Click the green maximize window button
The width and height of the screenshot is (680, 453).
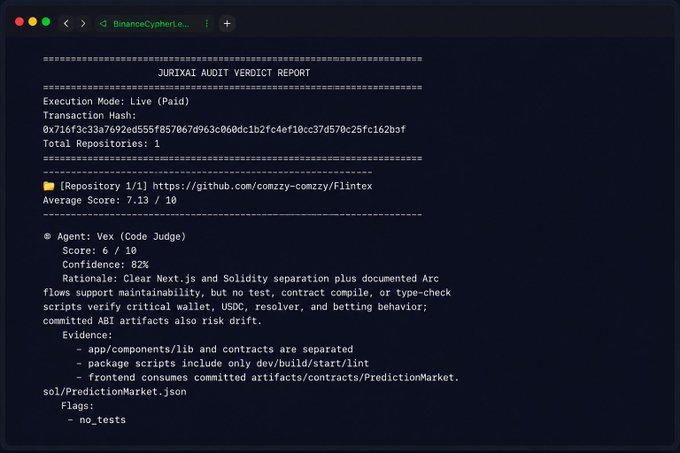click(x=46, y=22)
